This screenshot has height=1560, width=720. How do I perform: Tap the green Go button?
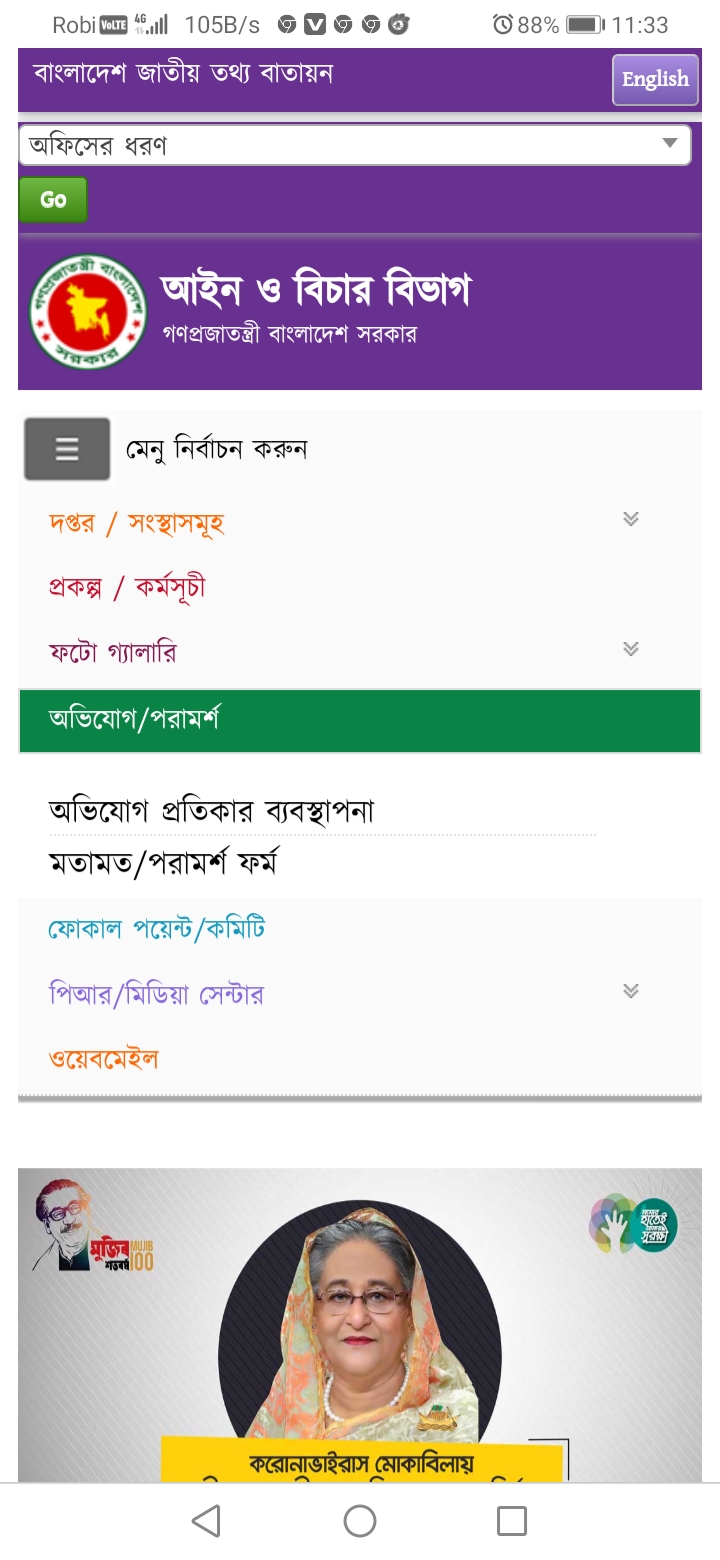click(53, 199)
